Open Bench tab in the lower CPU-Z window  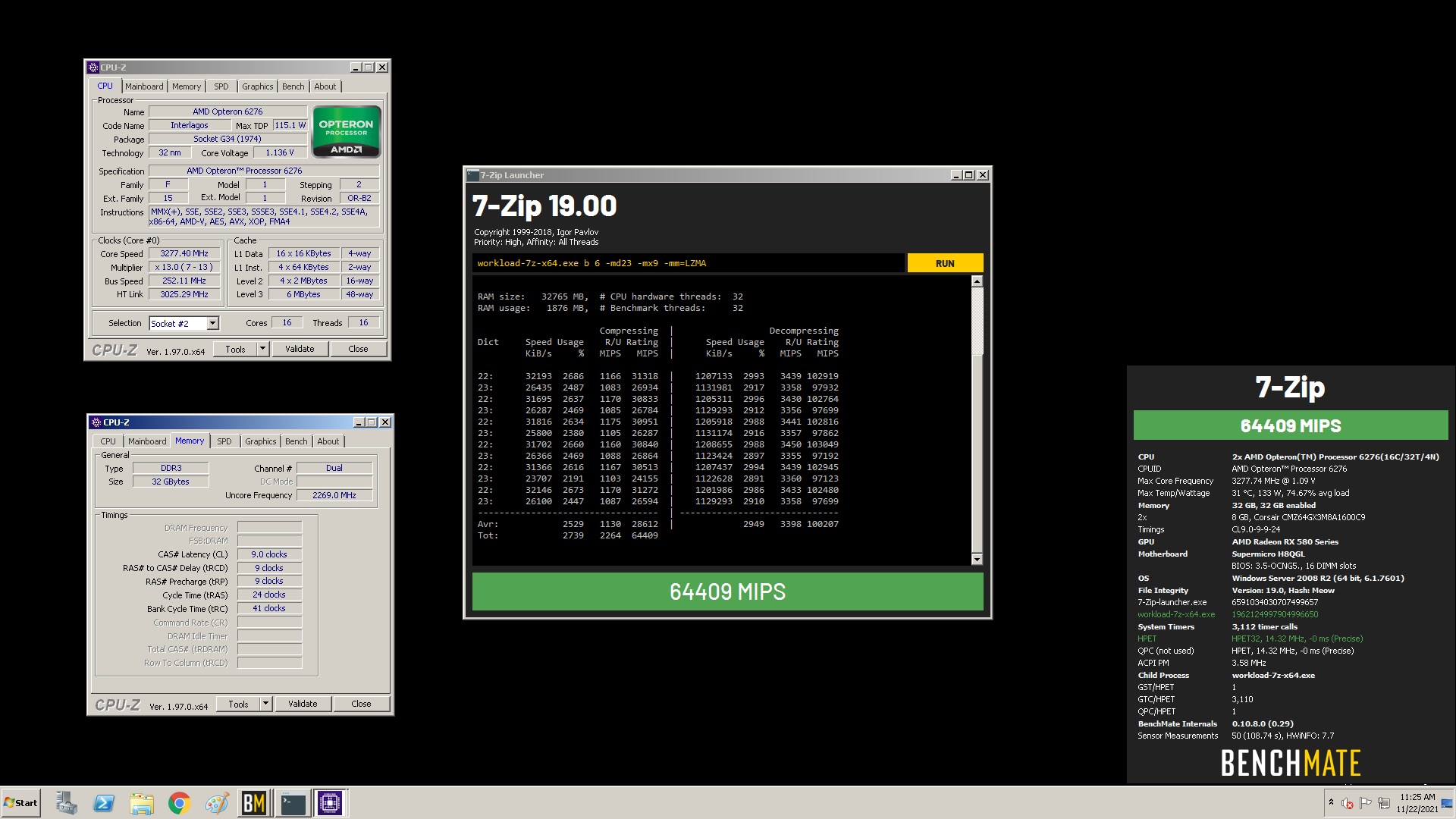coord(297,441)
